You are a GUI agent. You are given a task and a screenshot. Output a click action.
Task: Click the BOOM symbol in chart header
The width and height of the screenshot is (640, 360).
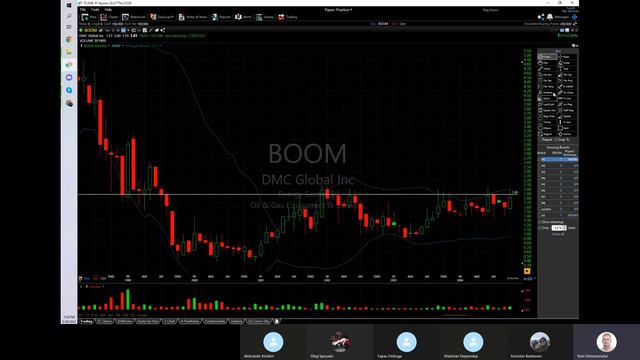tap(91, 30)
